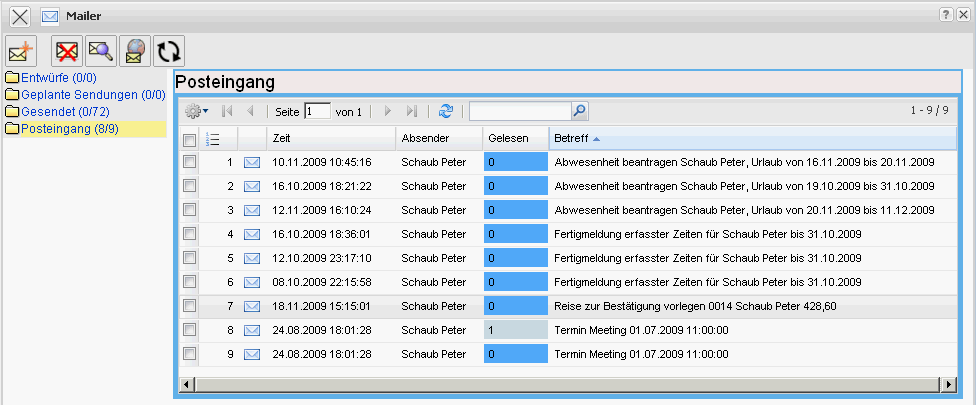Click the blue reload icon in grid toolbar
Viewport: 976px width, 405px height.
[445, 111]
